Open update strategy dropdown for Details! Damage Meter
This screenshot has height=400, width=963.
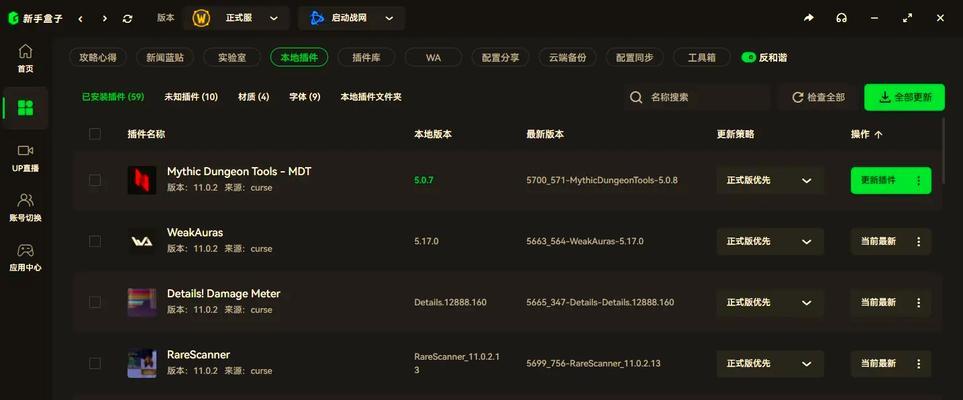(770, 302)
